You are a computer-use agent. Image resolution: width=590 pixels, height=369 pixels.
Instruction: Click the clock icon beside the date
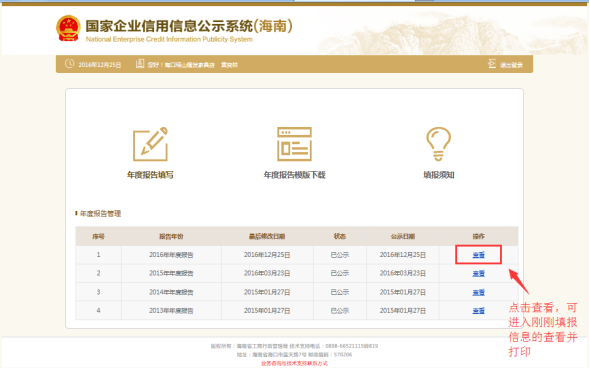[x=69, y=64]
